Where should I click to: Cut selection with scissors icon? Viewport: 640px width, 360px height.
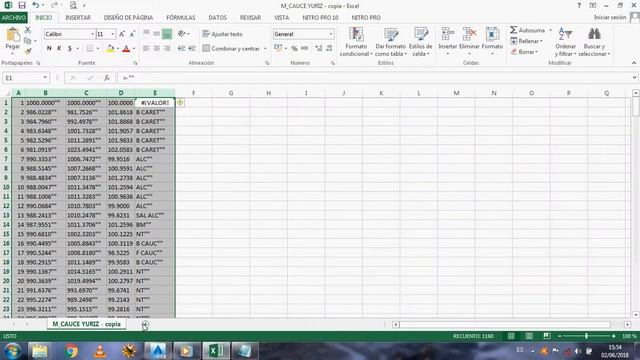click(x=28, y=30)
